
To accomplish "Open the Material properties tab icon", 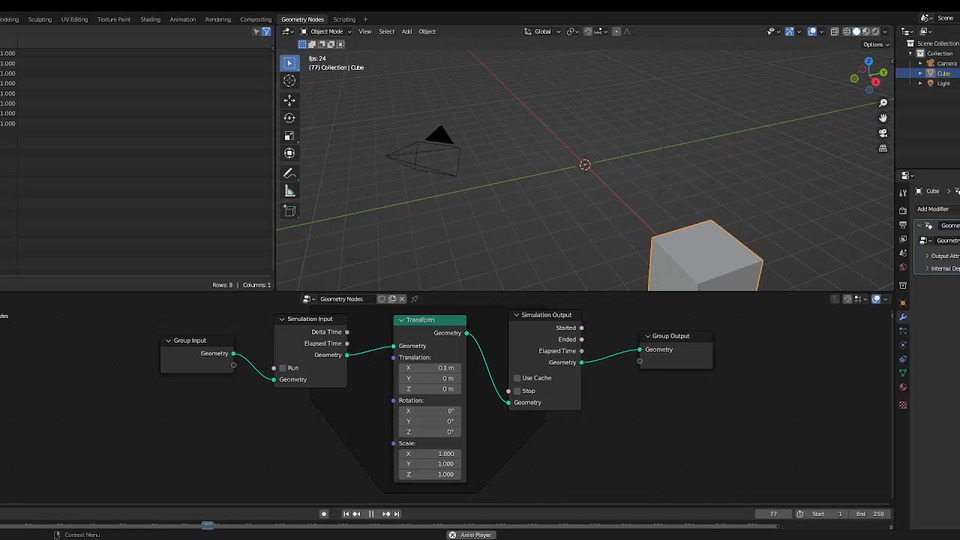I will coord(903,388).
